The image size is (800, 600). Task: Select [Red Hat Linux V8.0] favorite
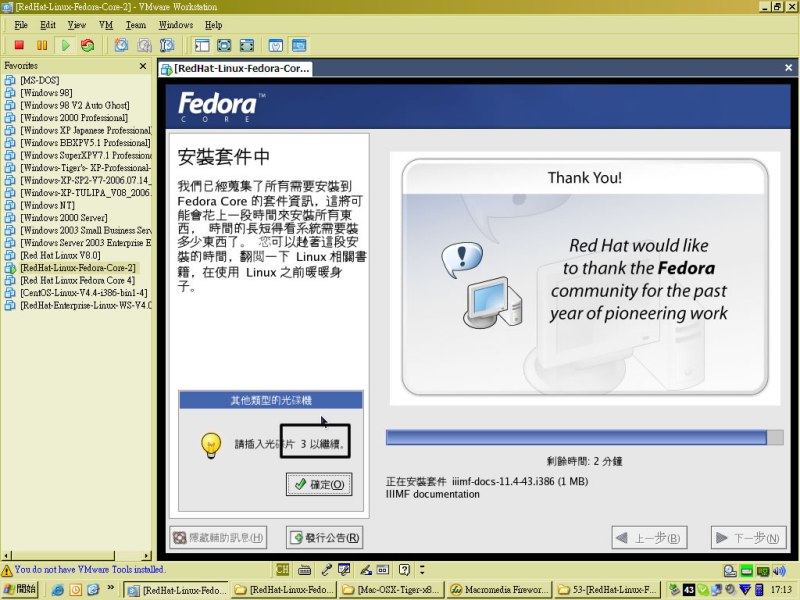tap(60, 255)
